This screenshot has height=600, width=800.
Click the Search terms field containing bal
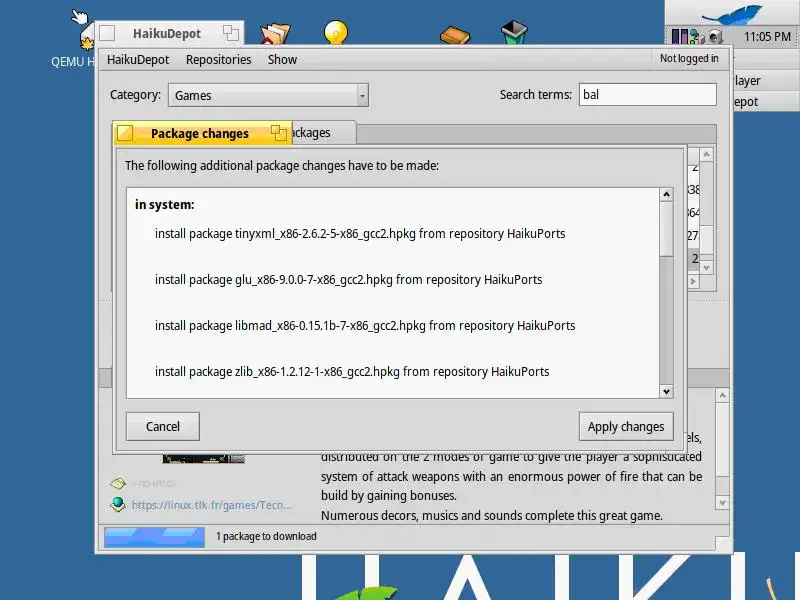(x=647, y=95)
